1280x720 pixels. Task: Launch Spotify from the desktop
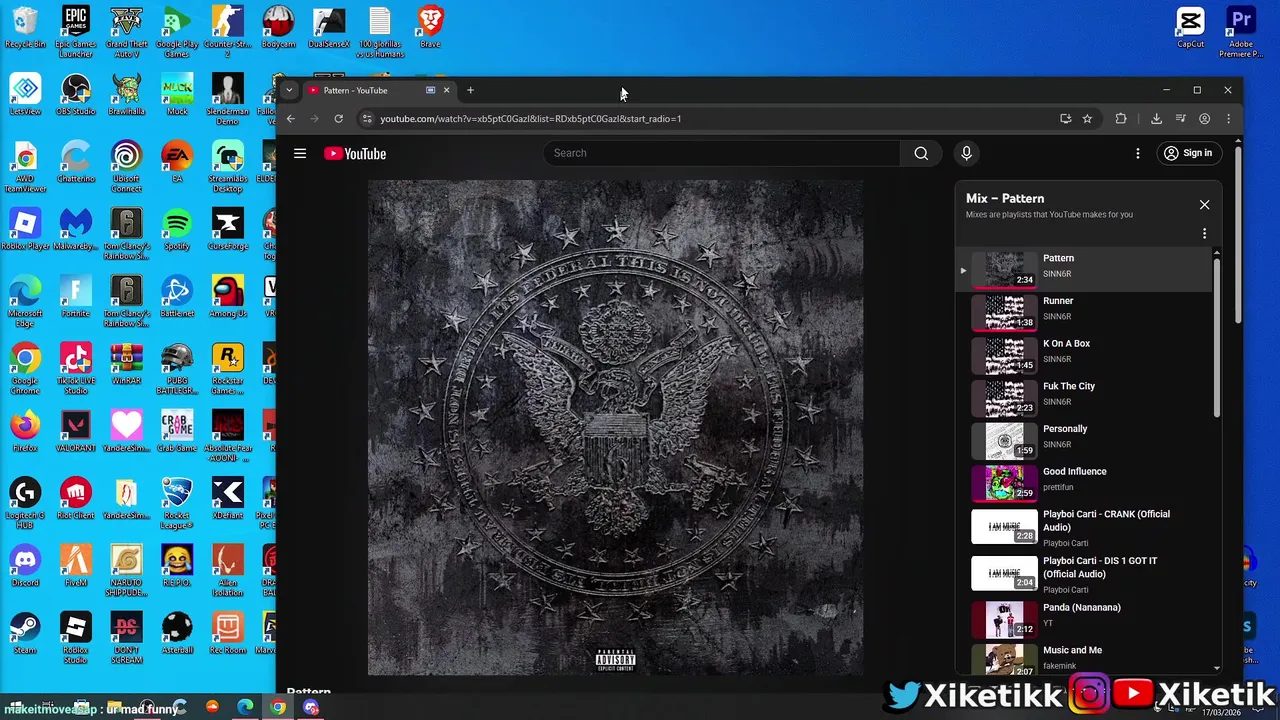click(177, 229)
